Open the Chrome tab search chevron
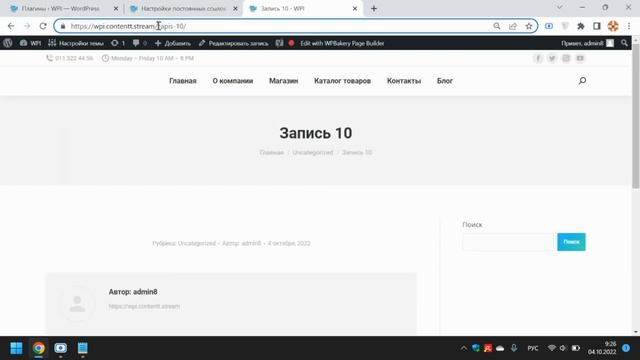This screenshot has height=360, width=640. (x=560, y=8)
